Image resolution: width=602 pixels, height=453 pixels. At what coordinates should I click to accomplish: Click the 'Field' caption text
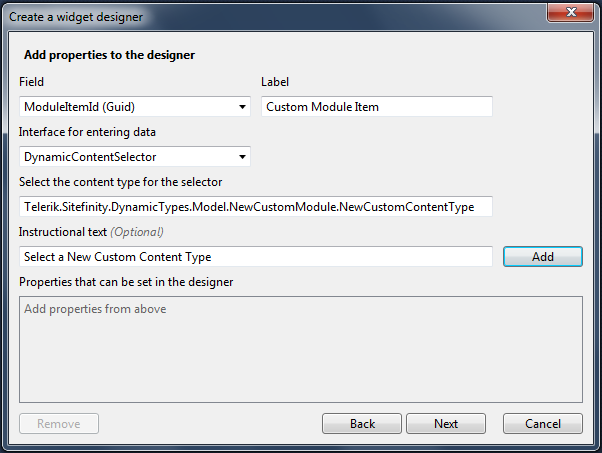[32, 82]
